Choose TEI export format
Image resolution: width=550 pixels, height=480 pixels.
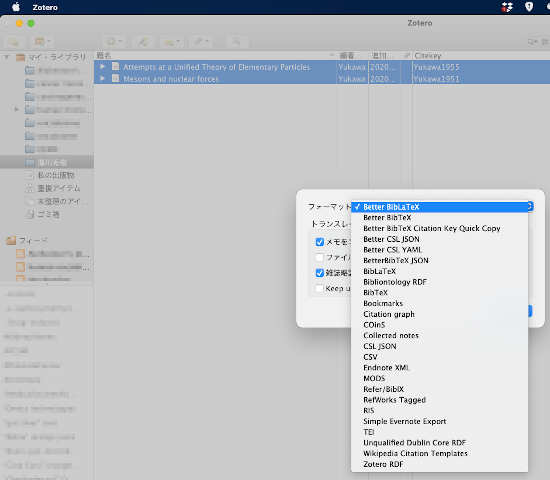(439, 432)
